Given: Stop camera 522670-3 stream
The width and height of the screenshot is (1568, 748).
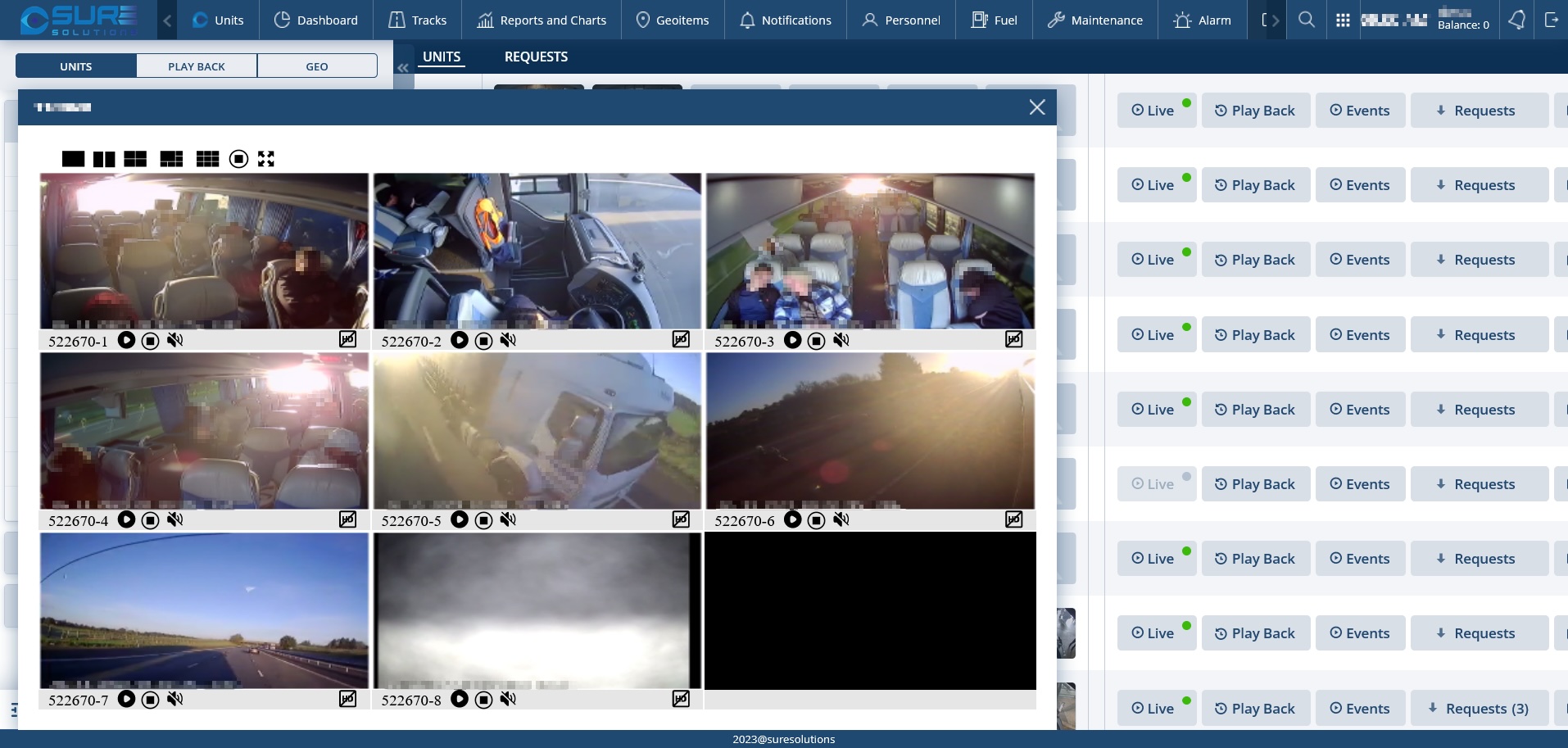Looking at the screenshot, I should (x=816, y=341).
